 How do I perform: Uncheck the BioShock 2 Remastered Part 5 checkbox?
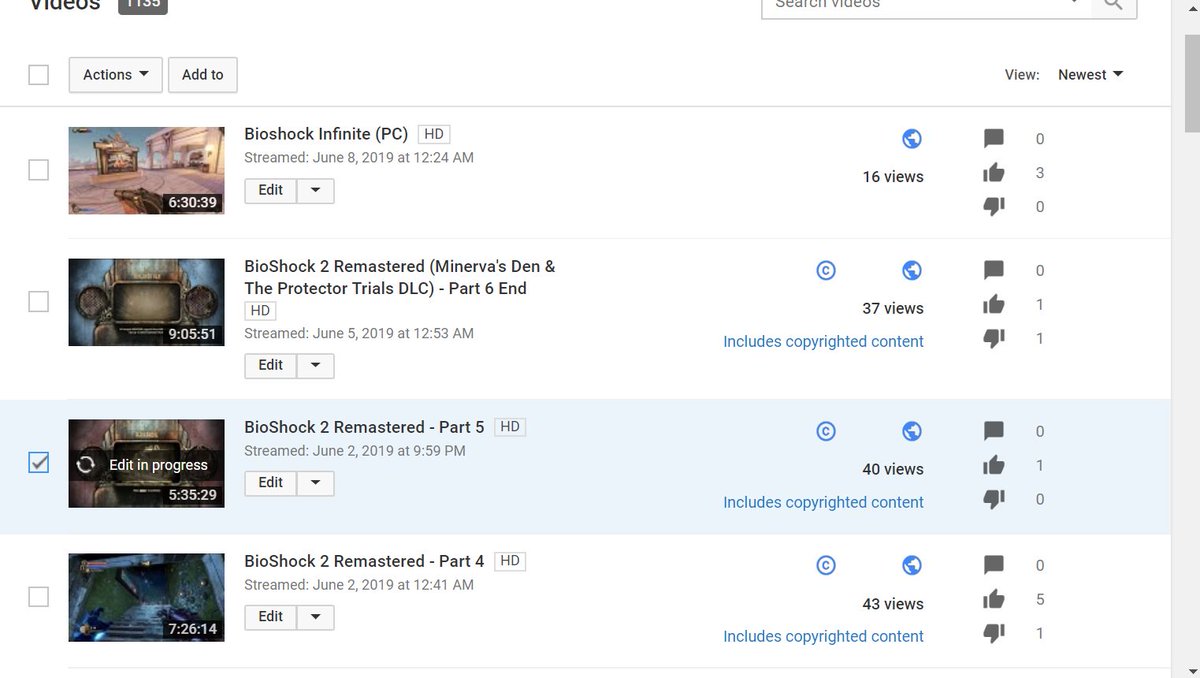pos(38,462)
